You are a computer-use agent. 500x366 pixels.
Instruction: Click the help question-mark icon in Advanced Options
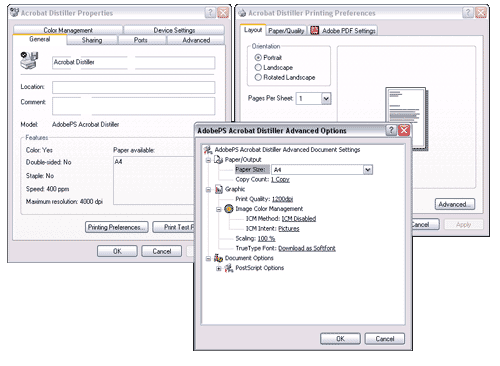coord(391,130)
